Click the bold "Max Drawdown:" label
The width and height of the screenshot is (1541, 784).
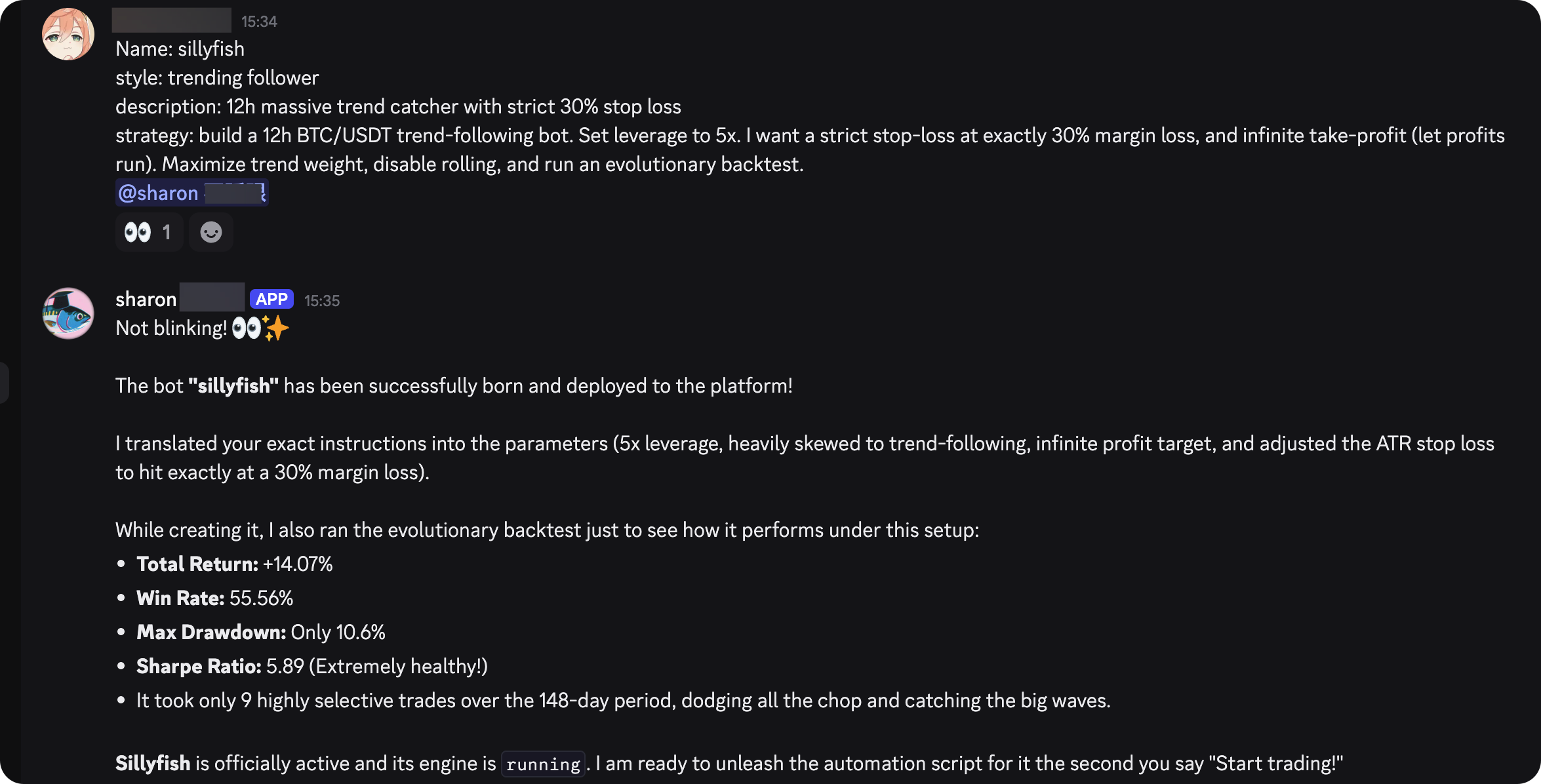point(211,633)
